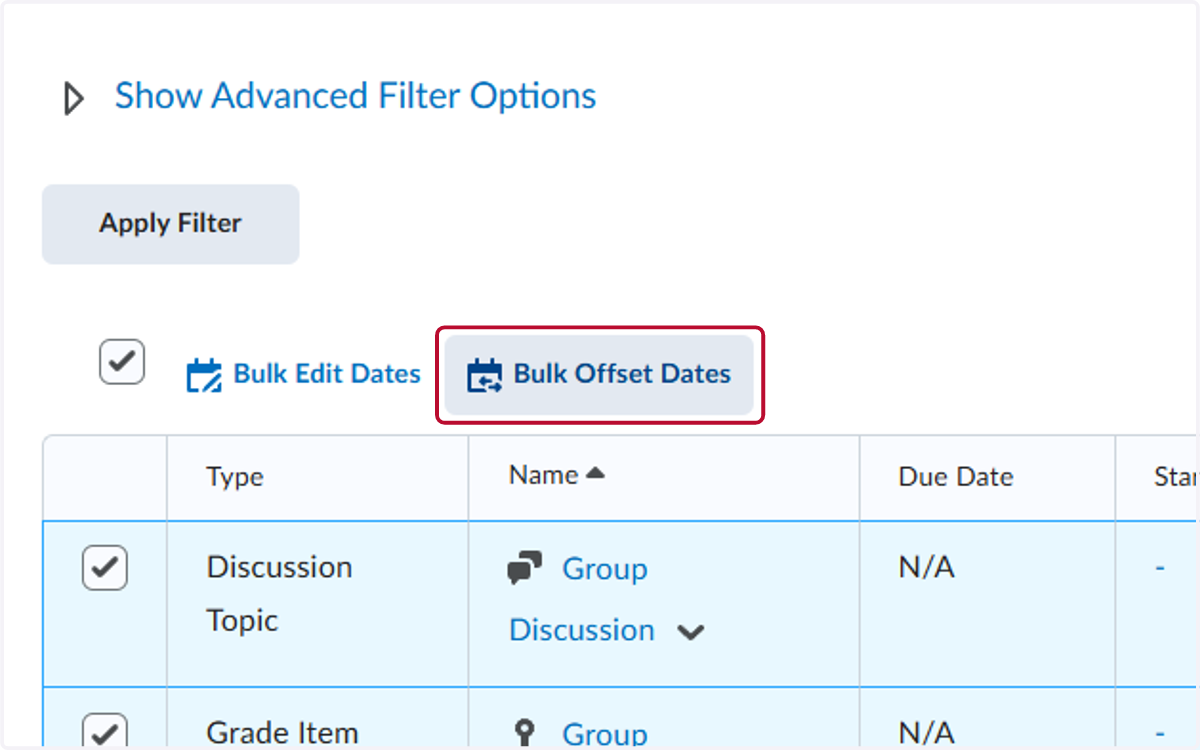Click the N/A due date in Discussion Topic row
Screen dimensions: 1200x750
[927, 568]
